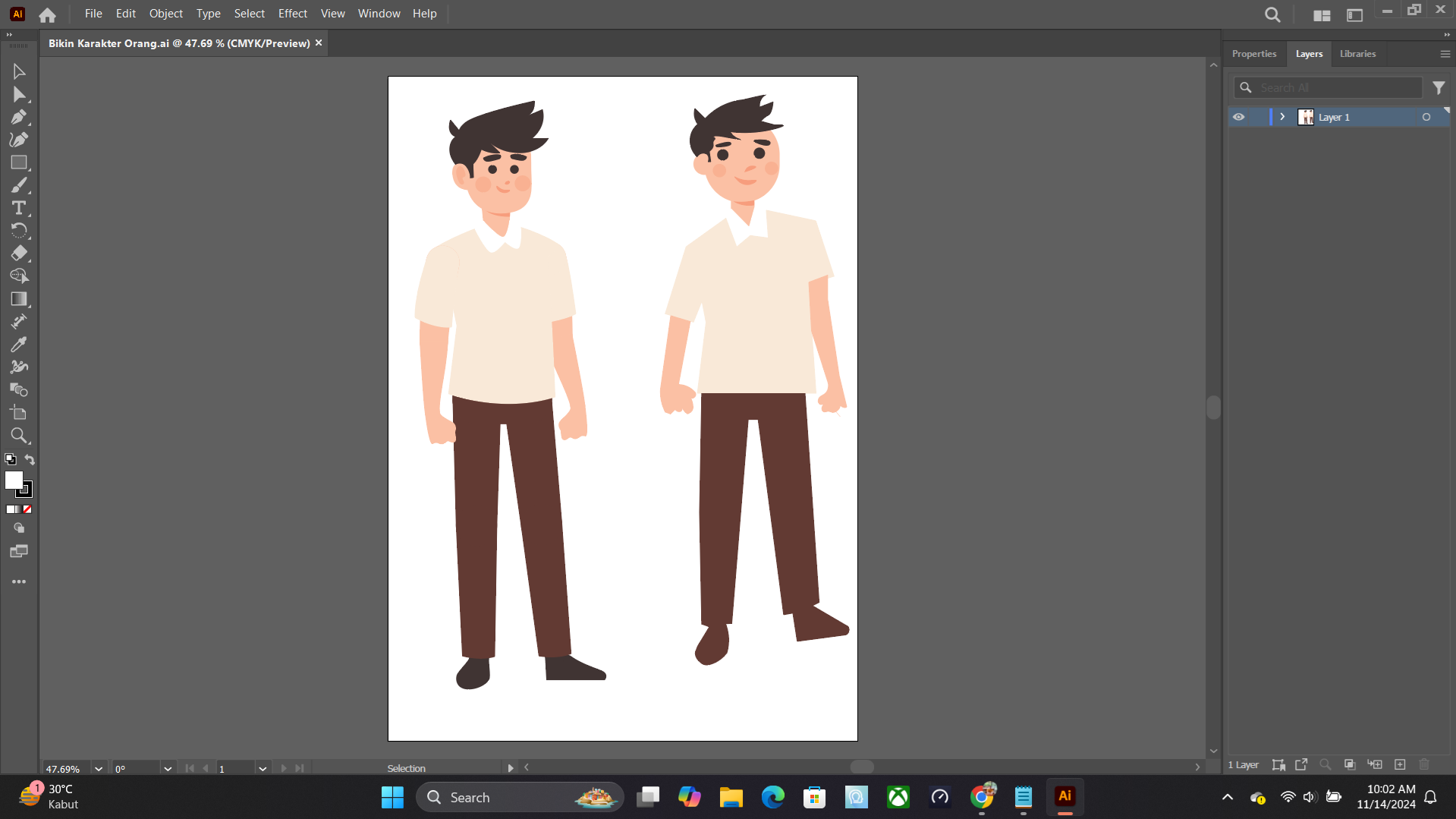Select the Paintbrush tool
This screenshot has height=819, width=1456.
19,185
